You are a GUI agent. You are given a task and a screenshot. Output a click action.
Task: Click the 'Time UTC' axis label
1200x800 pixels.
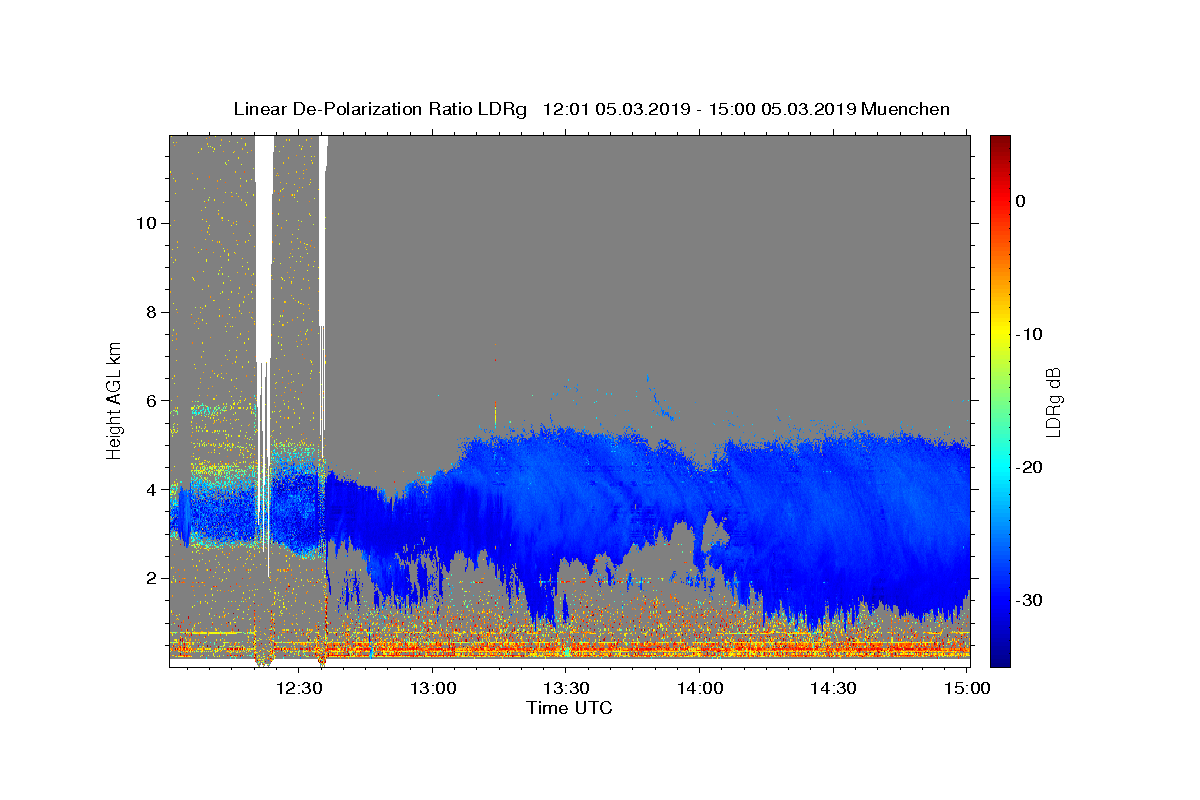pos(569,708)
